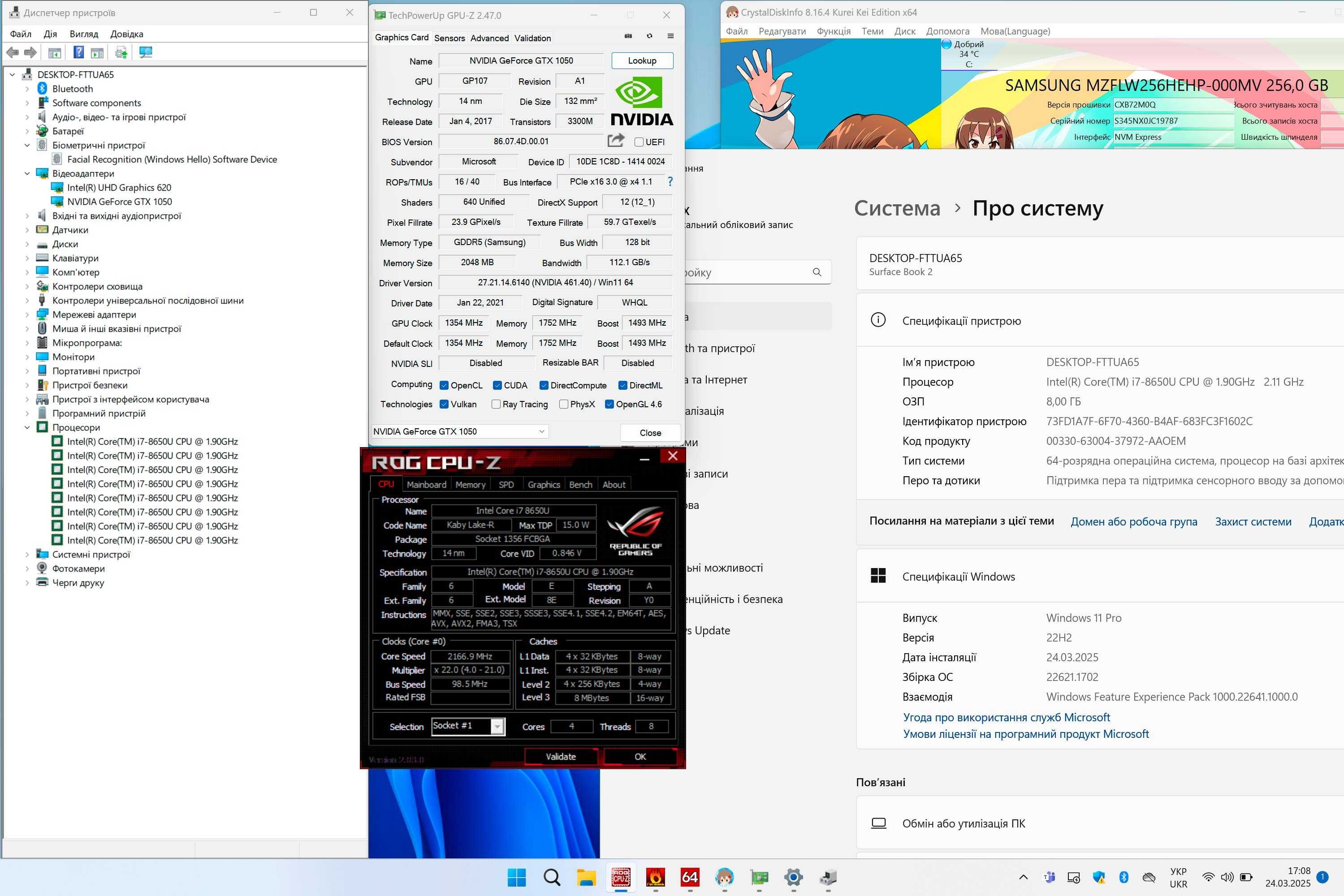Open GPU-Z hamburger menu icon
Image resolution: width=1344 pixels, height=896 pixels.
pos(670,36)
